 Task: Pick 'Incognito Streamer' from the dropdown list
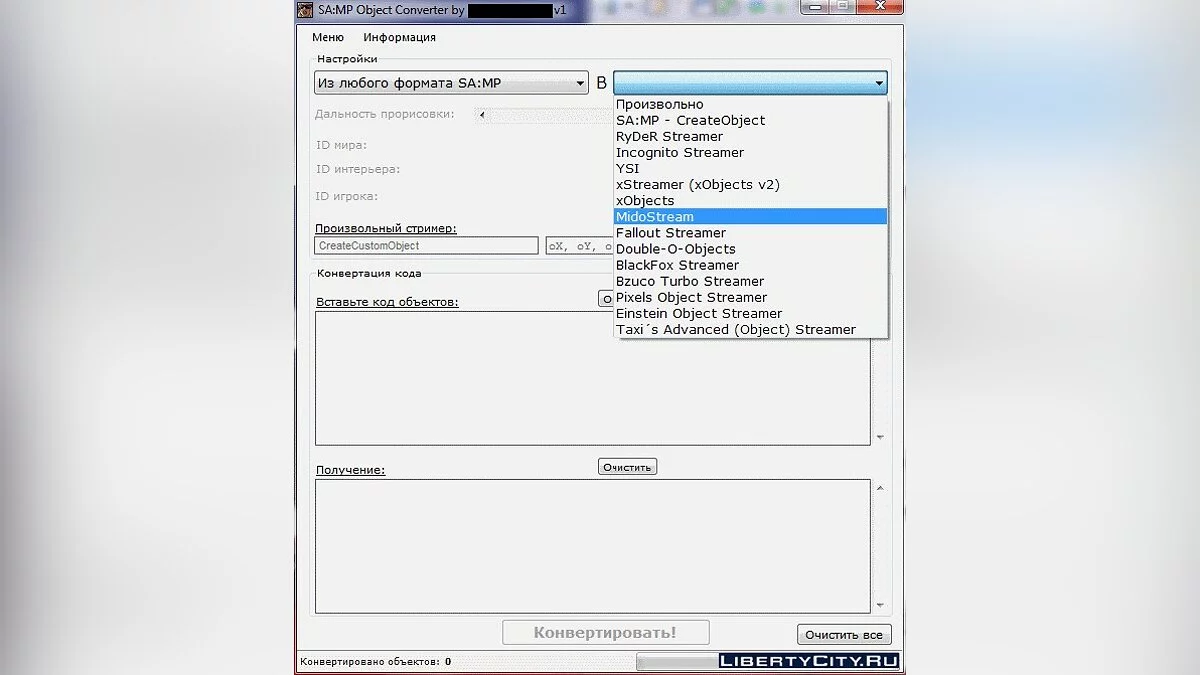pyautogui.click(x=680, y=153)
